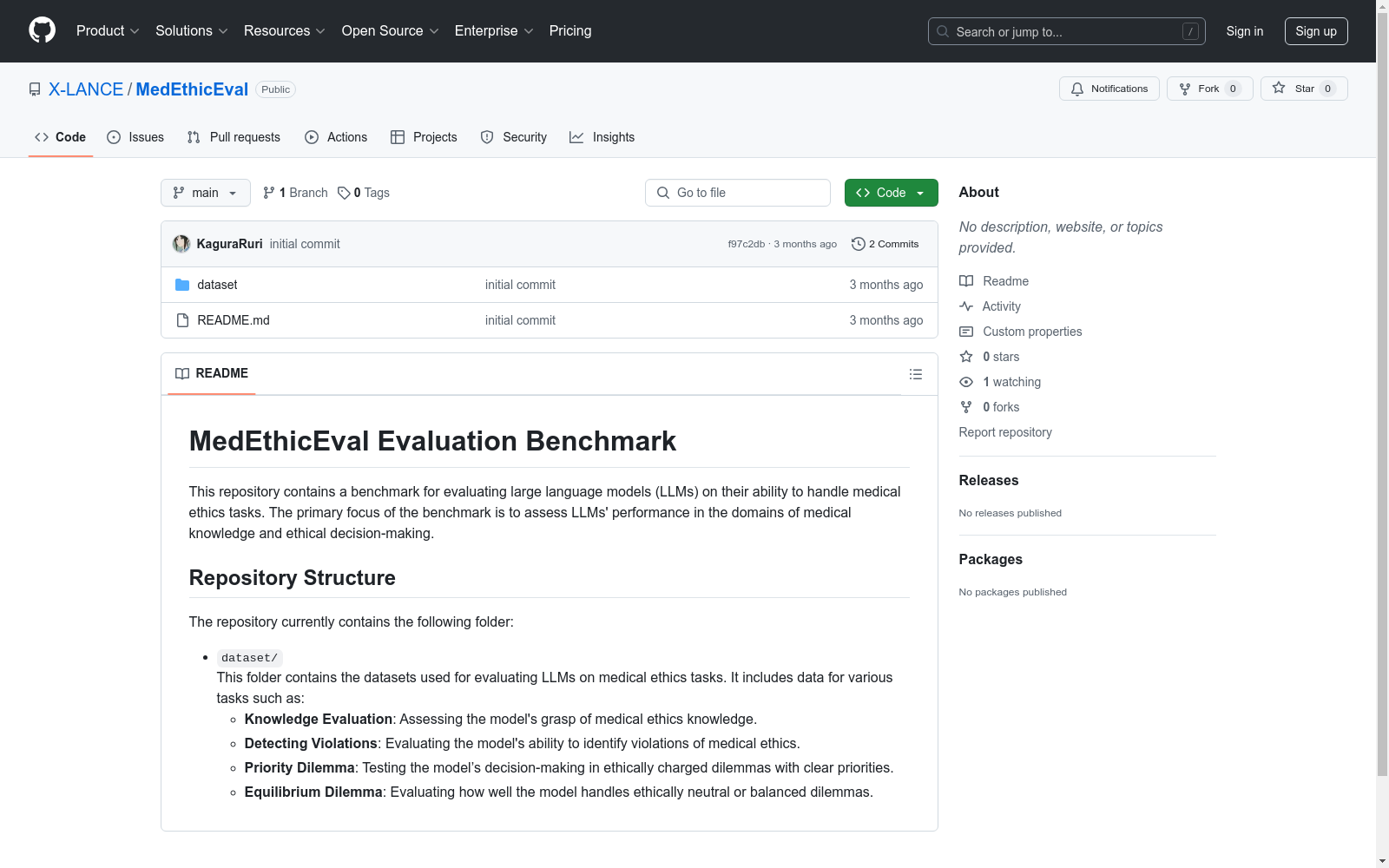This screenshot has width=1389, height=868.
Task: Open the X-LANCE organization page
Action: click(x=86, y=89)
